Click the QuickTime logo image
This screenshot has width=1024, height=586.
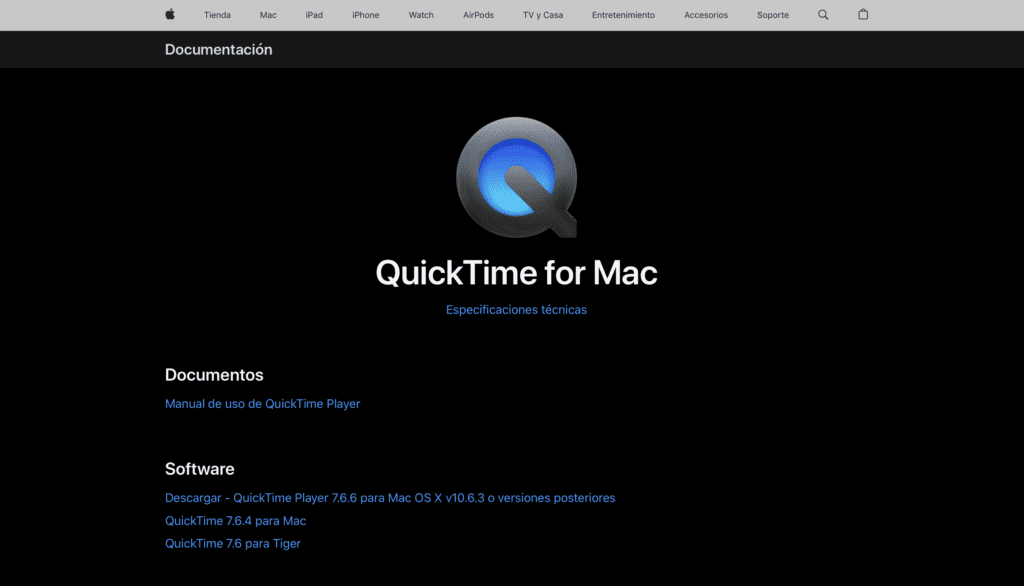tap(517, 177)
